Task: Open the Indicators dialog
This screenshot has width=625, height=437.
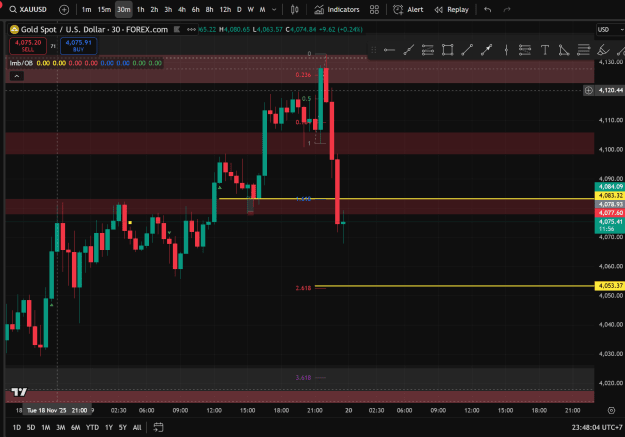Action: [x=337, y=10]
